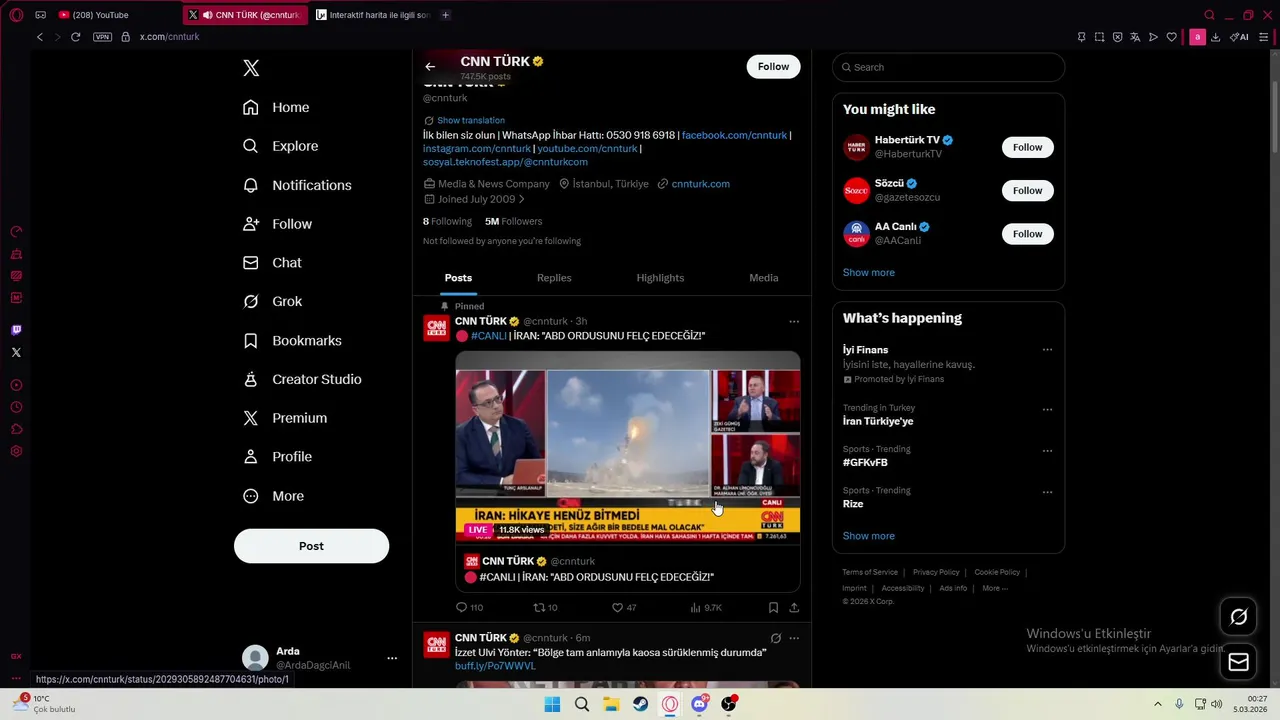Image resolution: width=1280 pixels, height=720 pixels.
Task: Open options for #GFKvFB trend
Action: [x=1047, y=451]
